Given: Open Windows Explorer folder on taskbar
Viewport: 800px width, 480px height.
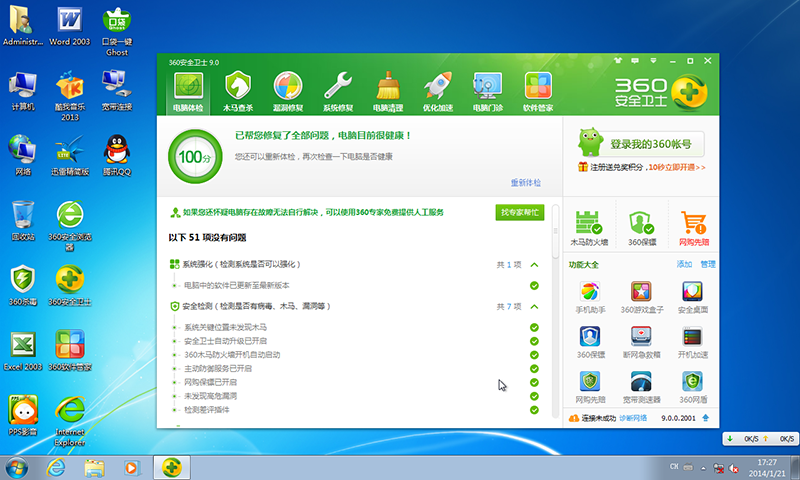Looking at the screenshot, I should 94,467.
